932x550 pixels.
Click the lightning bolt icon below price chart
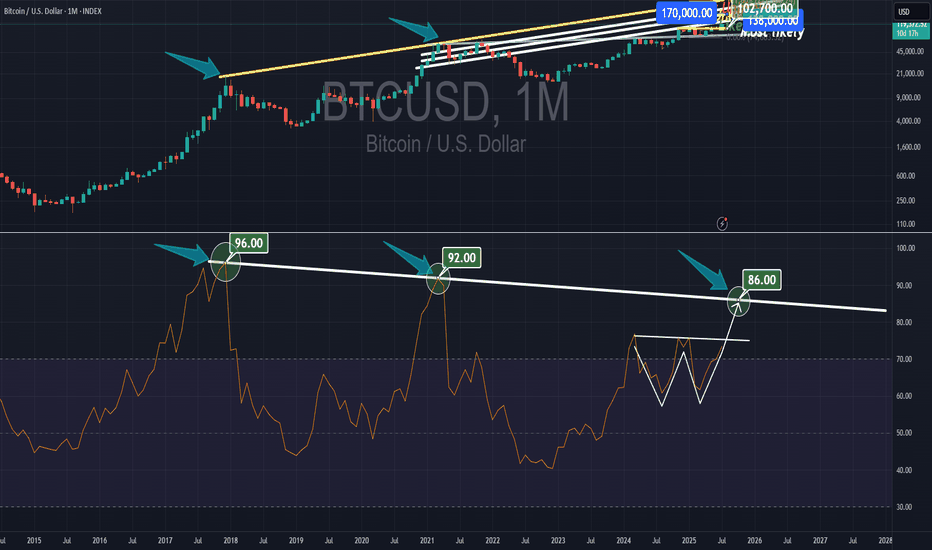(722, 224)
